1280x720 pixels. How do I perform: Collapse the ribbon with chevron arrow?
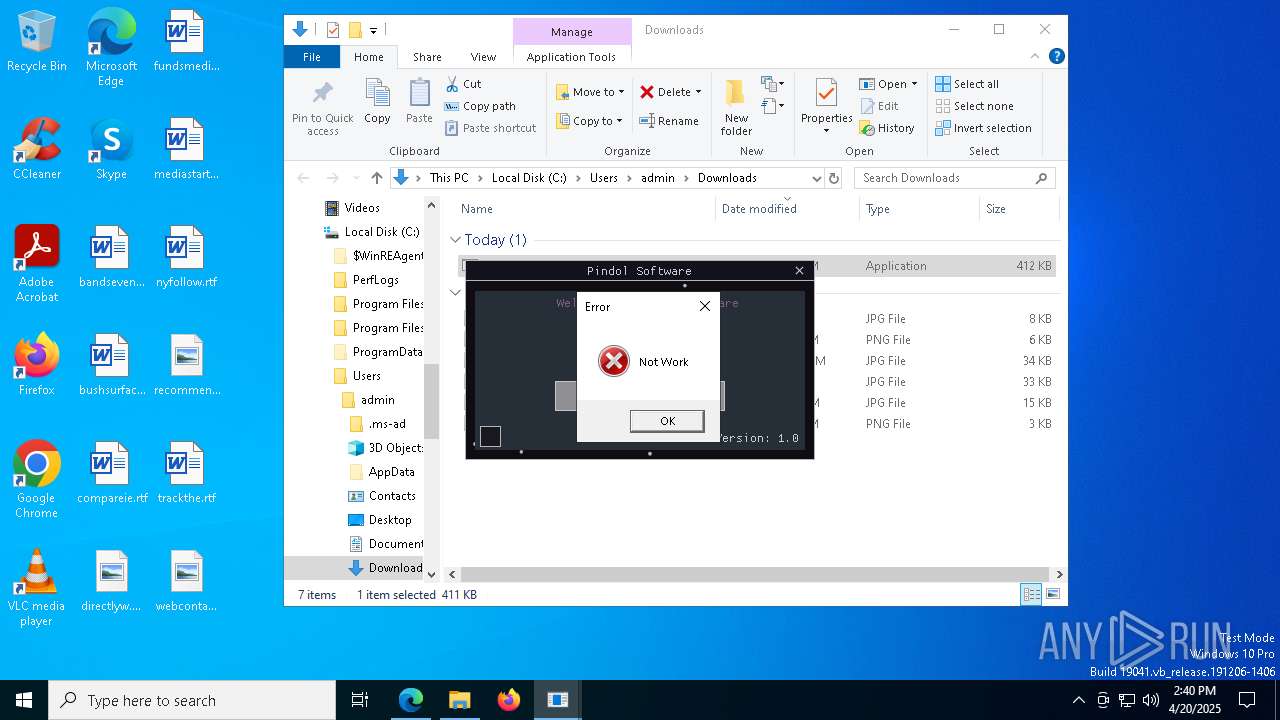(x=1036, y=57)
